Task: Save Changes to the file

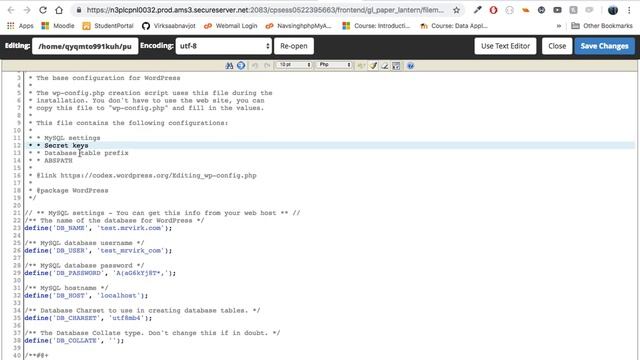Action: coord(604,46)
